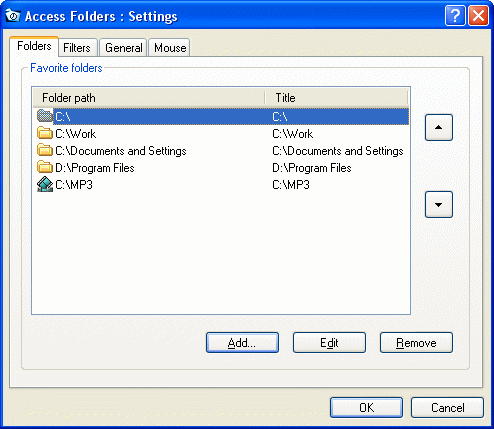The height and width of the screenshot is (429, 494).
Task: Move selected folder down with arrow button
Action: tap(439, 204)
